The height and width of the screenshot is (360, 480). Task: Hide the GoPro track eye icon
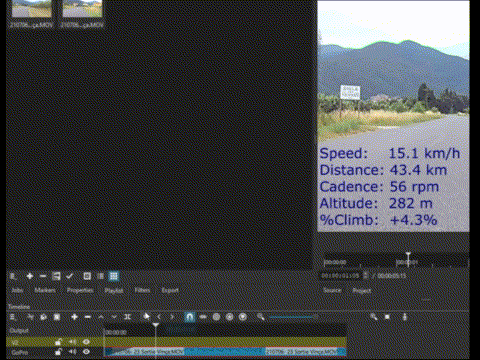[x=86, y=352]
